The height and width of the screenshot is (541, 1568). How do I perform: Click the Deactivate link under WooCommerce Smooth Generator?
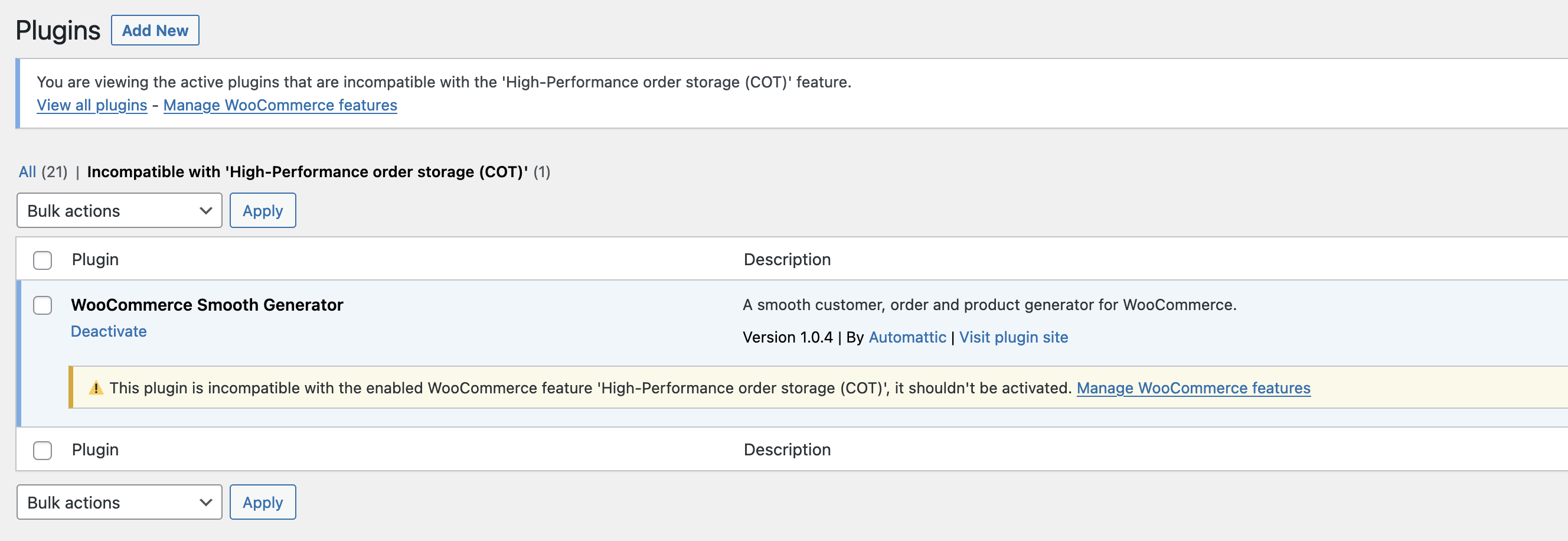point(109,331)
